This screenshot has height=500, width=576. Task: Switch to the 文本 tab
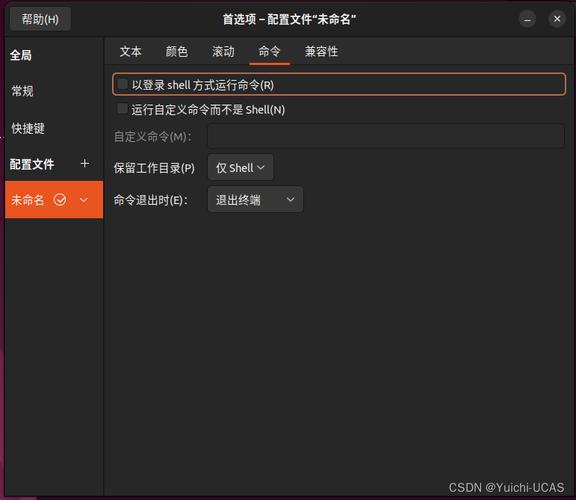(130, 51)
